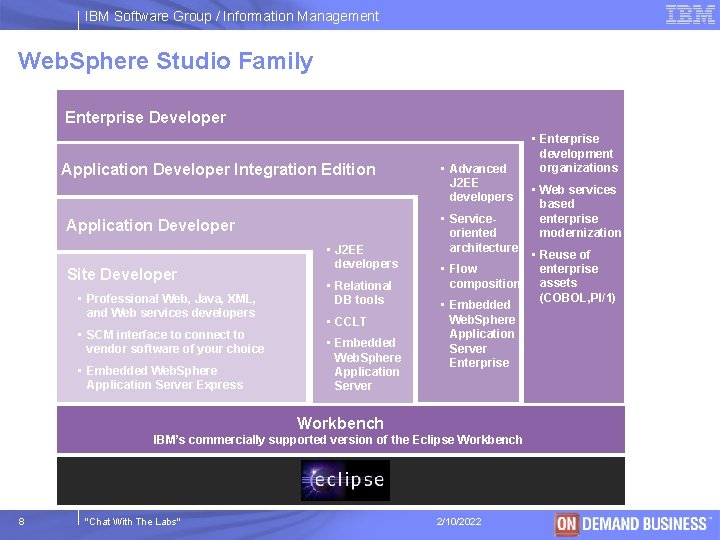Click bullet 'SCM interface to connect to'
Viewport: 720px width, 540px height.
(x=174, y=342)
